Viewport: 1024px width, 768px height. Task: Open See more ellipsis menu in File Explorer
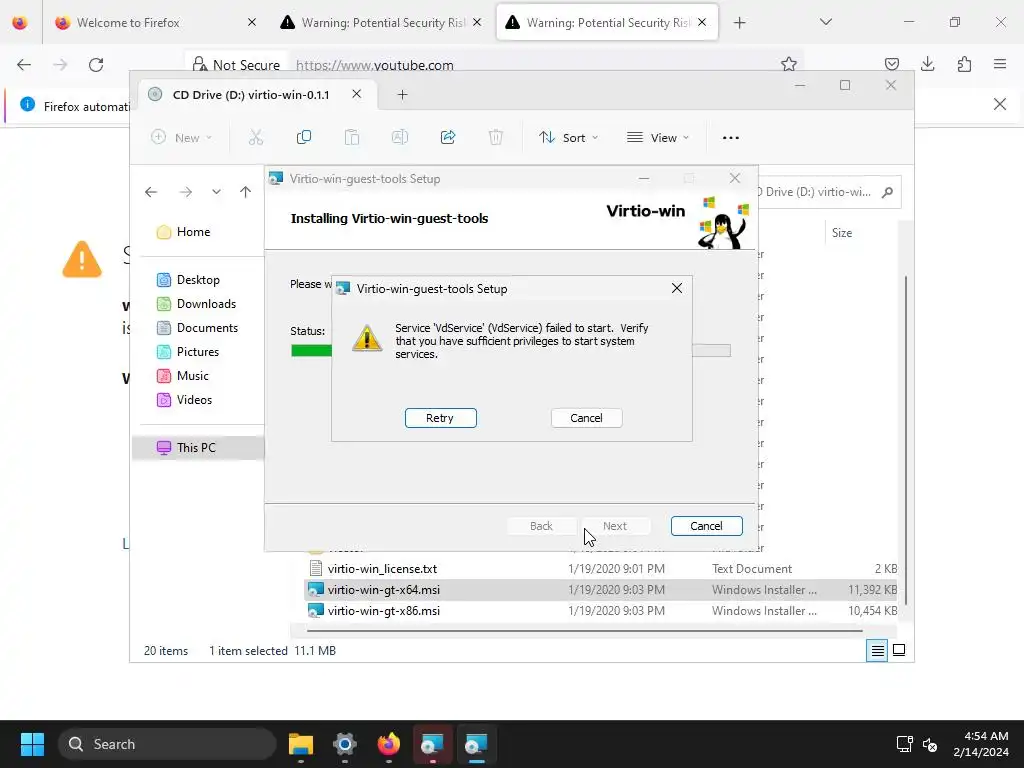731,138
